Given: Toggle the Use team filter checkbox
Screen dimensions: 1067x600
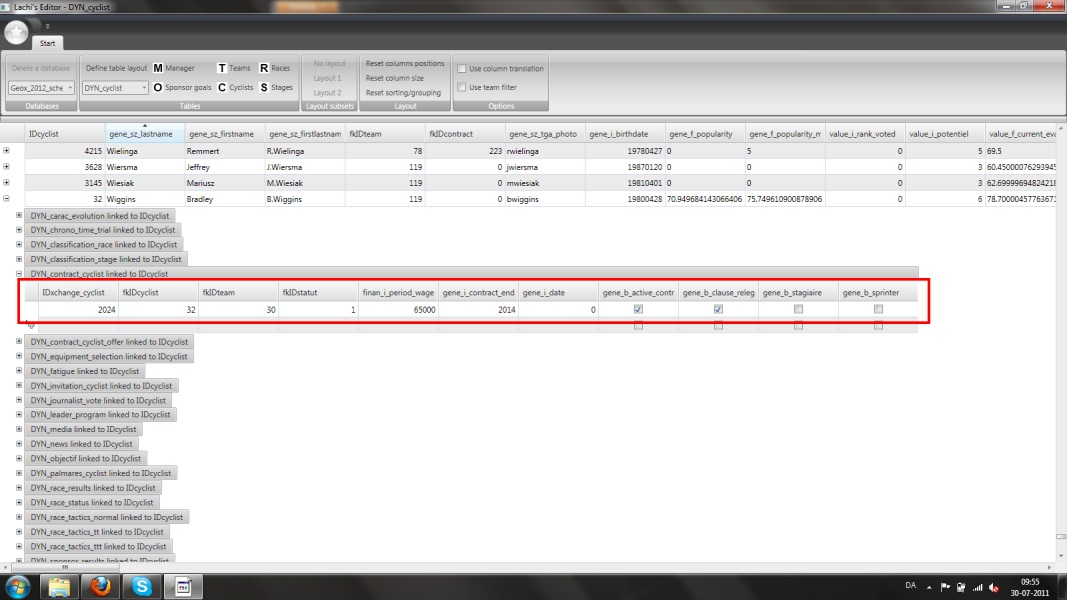Looking at the screenshot, I should pos(461,87).
